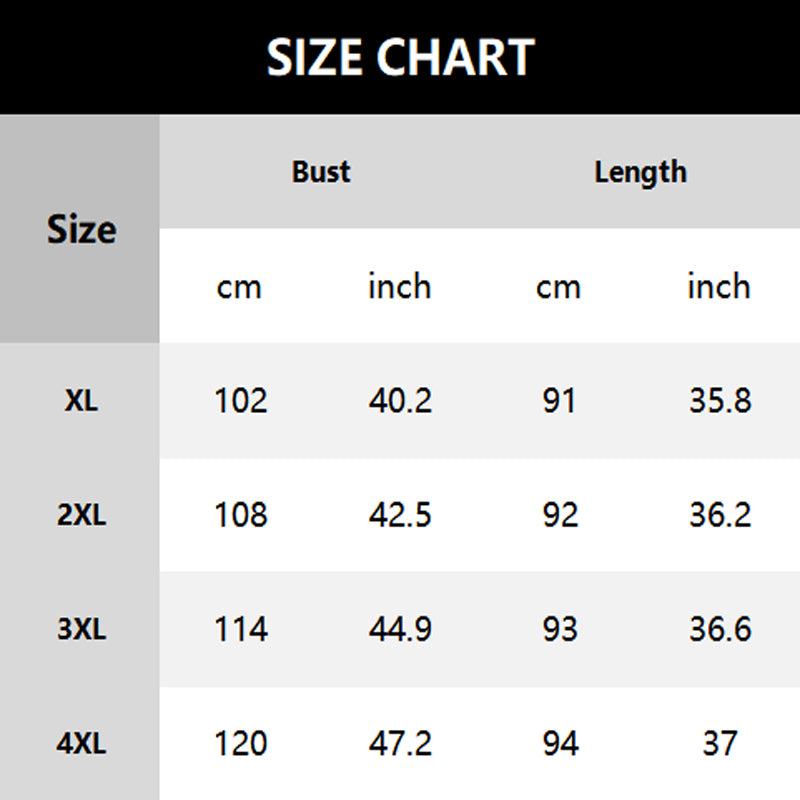
Task: Select the 4XL size row label
Action: point(81,744)
